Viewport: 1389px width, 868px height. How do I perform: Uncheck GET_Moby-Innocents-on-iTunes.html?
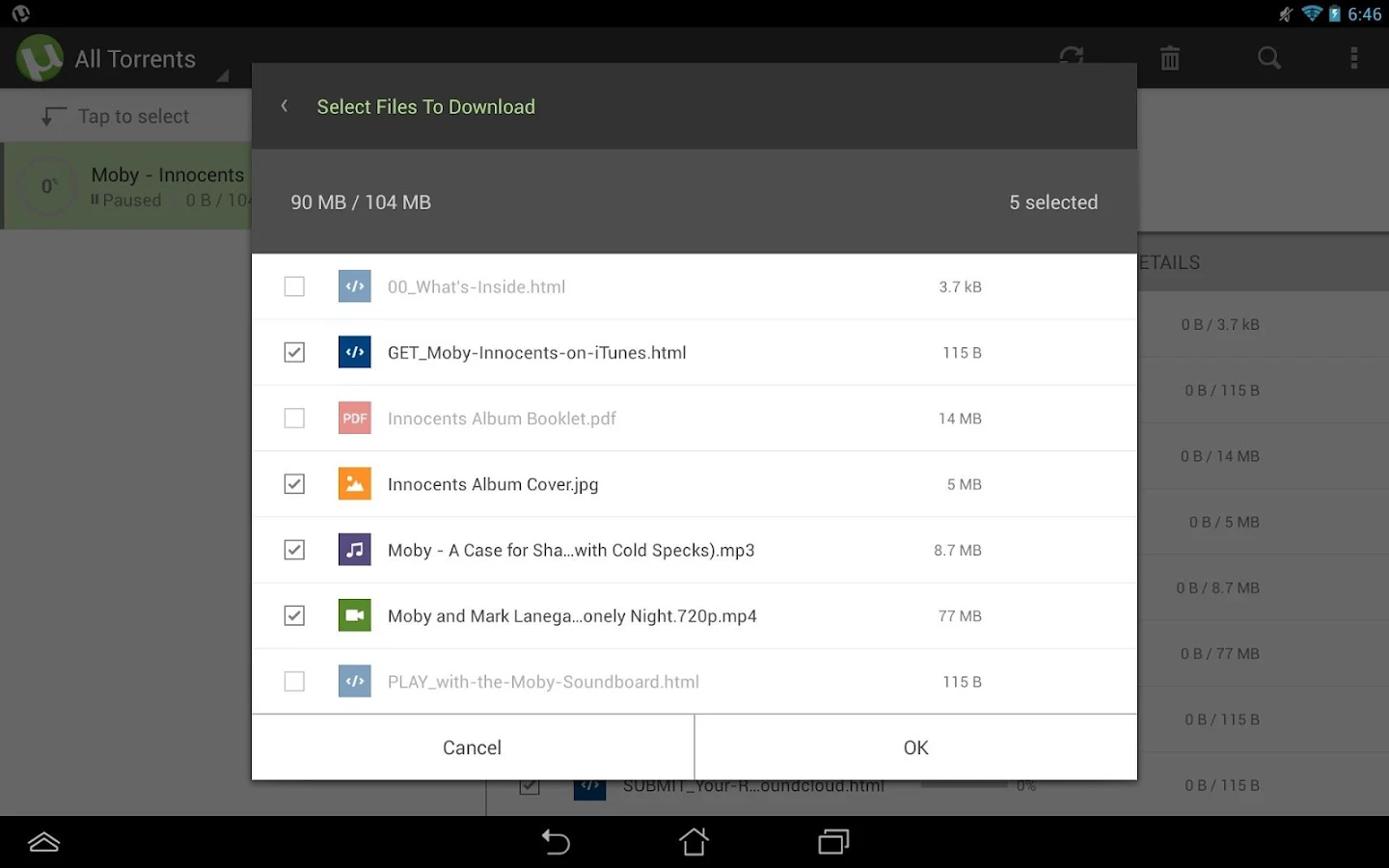tap(294, 352)
